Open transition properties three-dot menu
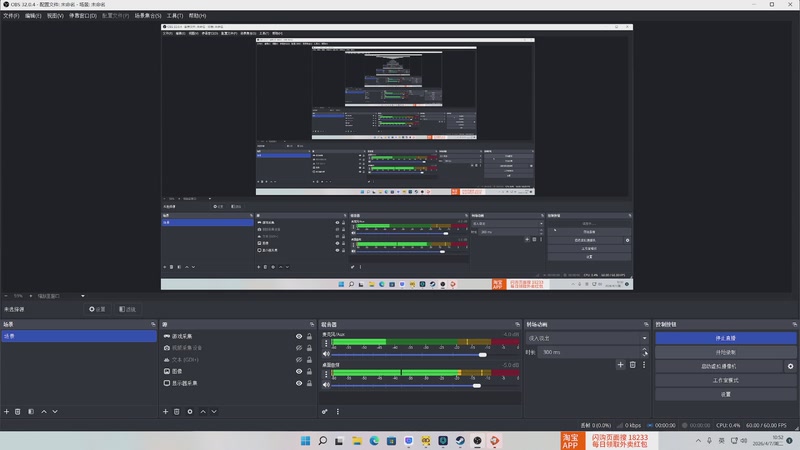 tap(644, 365)
